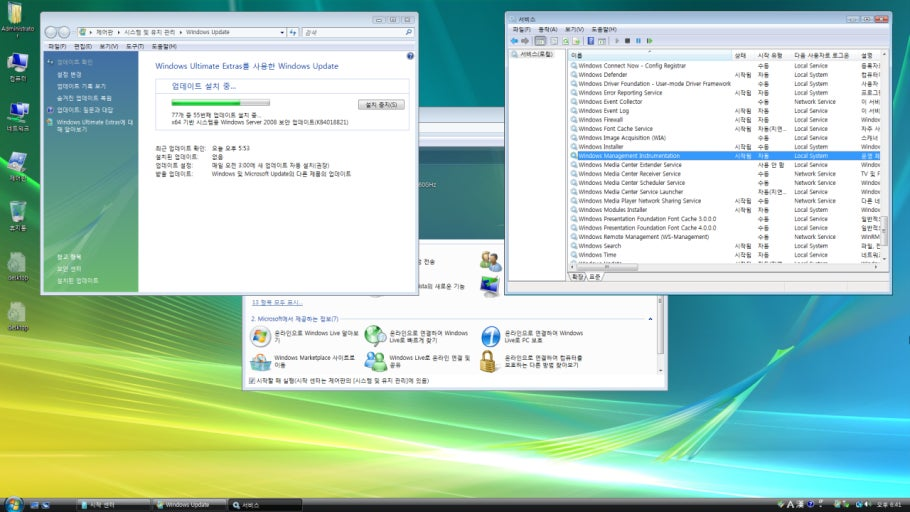This screenshot has width=910, height=512.
Task: Select Windows Installer service row
Action: tap(725, 147)
